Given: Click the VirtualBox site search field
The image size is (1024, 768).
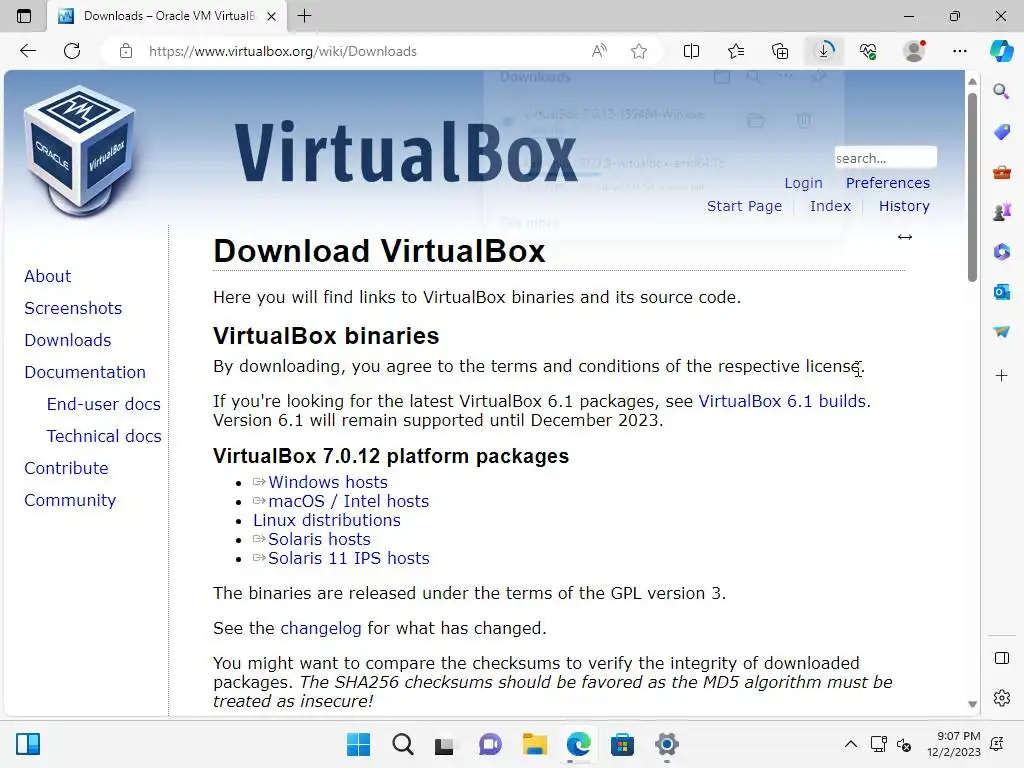Looking at the screenshot, I should click(x=885, y=158).
